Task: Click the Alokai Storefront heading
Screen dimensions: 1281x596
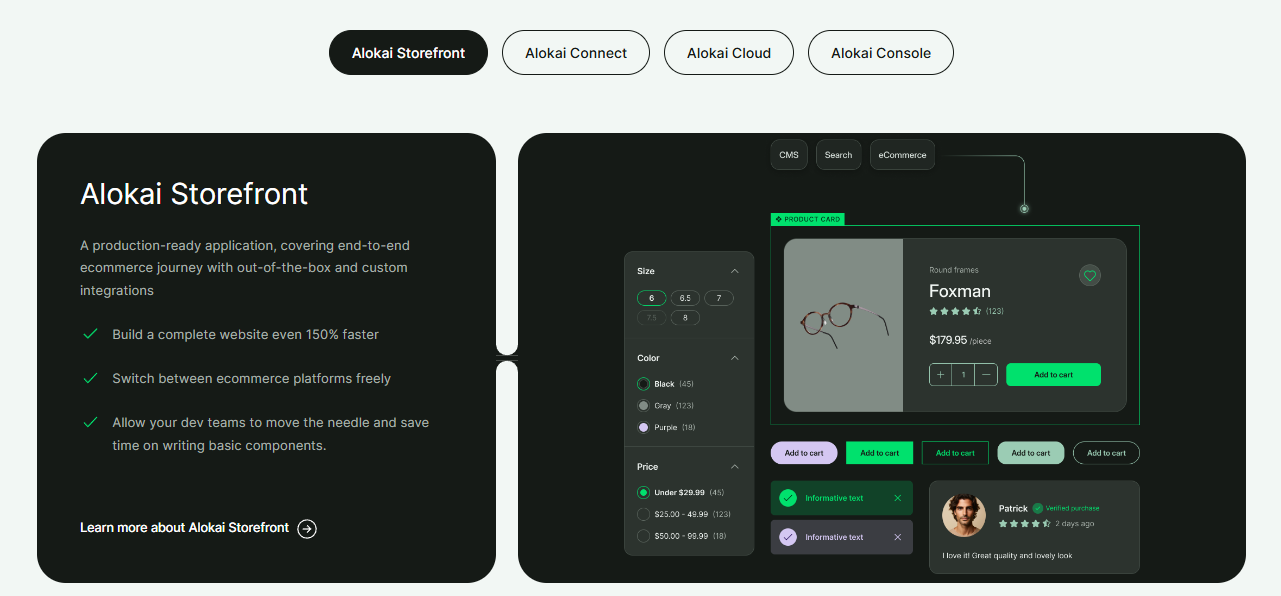Action: [x=194, y=193]
